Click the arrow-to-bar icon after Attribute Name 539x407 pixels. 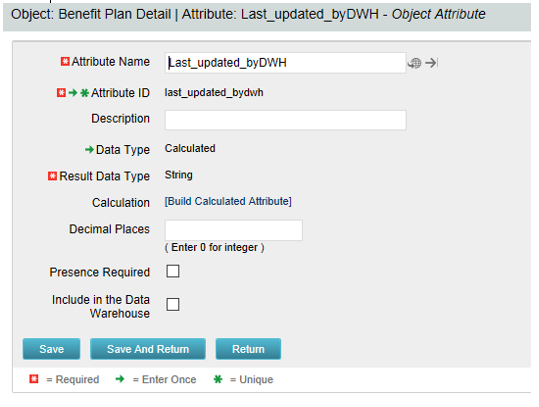tap(431, 63)
